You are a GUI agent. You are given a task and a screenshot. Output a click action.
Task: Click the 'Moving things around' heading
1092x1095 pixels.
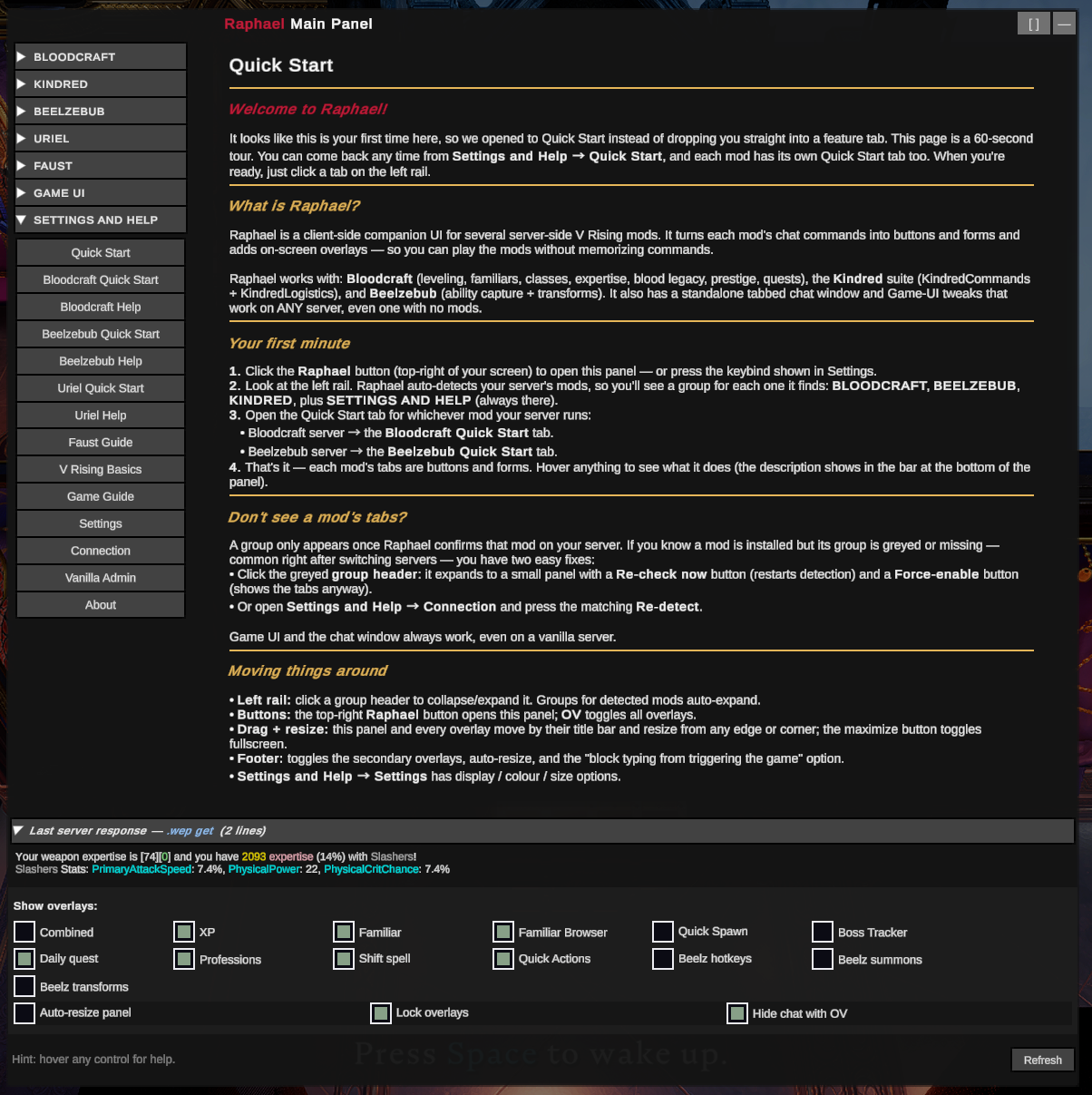click(307, 670)
